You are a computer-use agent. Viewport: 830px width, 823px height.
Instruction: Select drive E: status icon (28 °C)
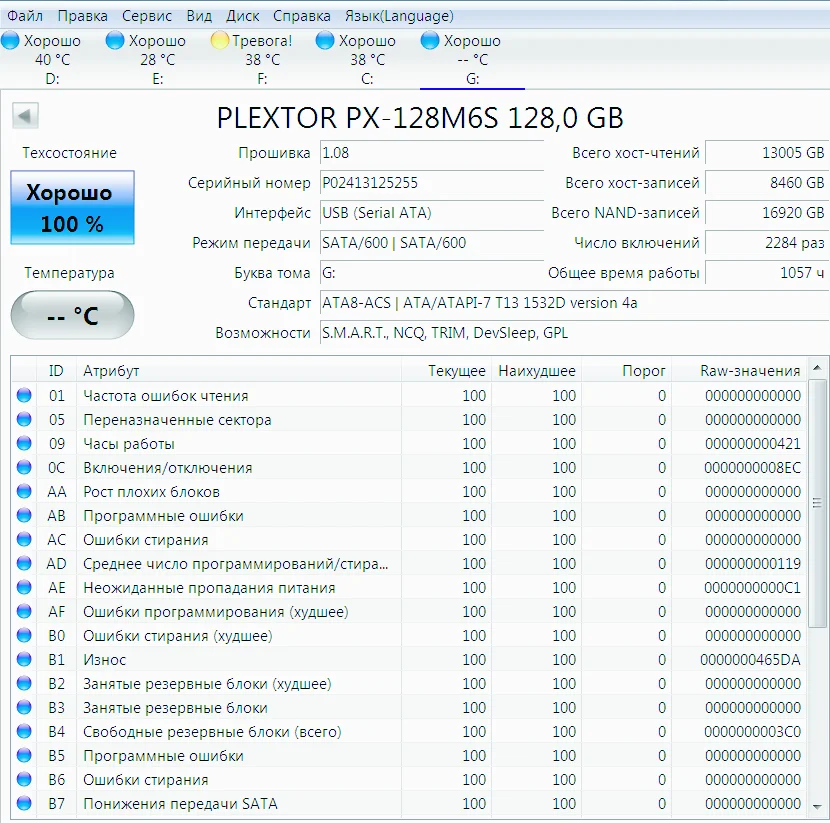point(115,41)
